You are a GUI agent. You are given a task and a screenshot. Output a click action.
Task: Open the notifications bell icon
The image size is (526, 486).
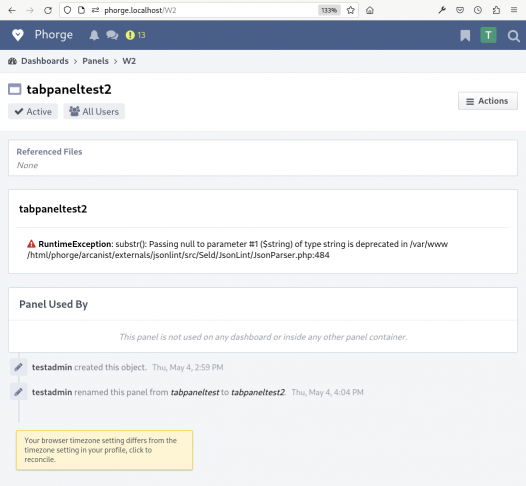[x=94, y=35]
